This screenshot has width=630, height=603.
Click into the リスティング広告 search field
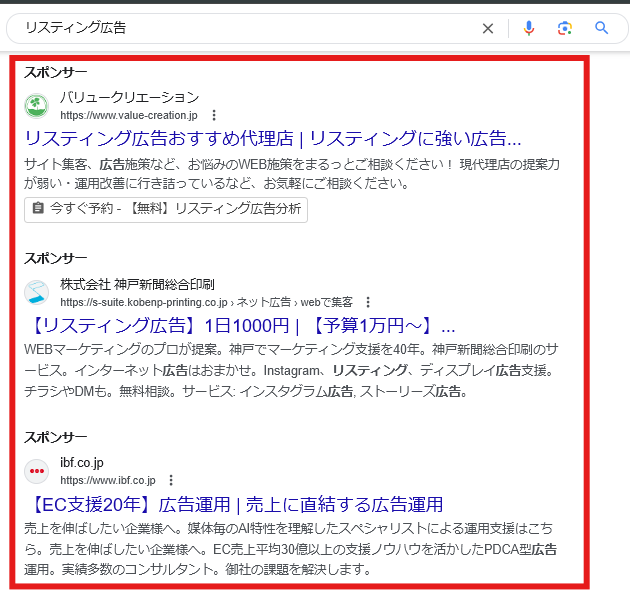[x=240, y=28]
